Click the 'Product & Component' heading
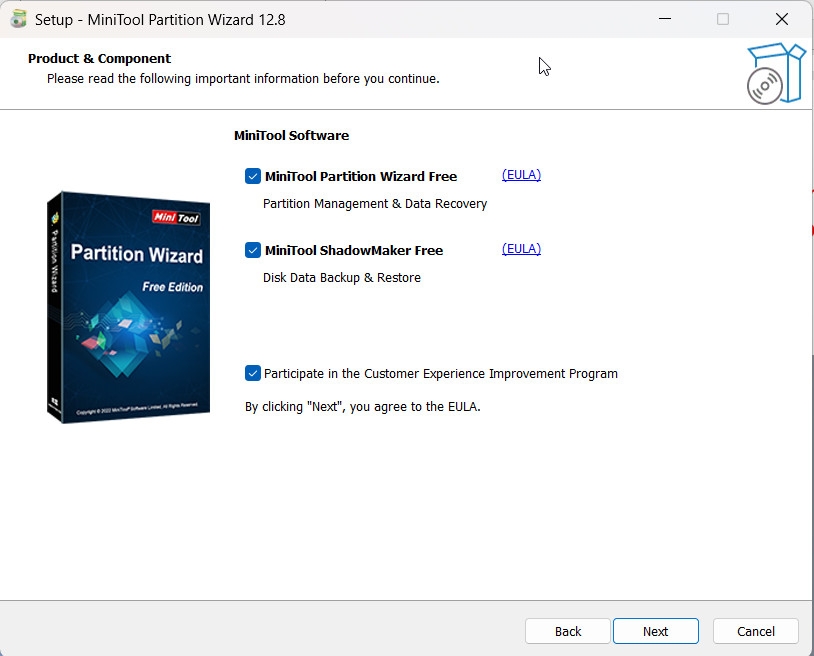This screenshot has width=814, height=656. tap(99, 58)
